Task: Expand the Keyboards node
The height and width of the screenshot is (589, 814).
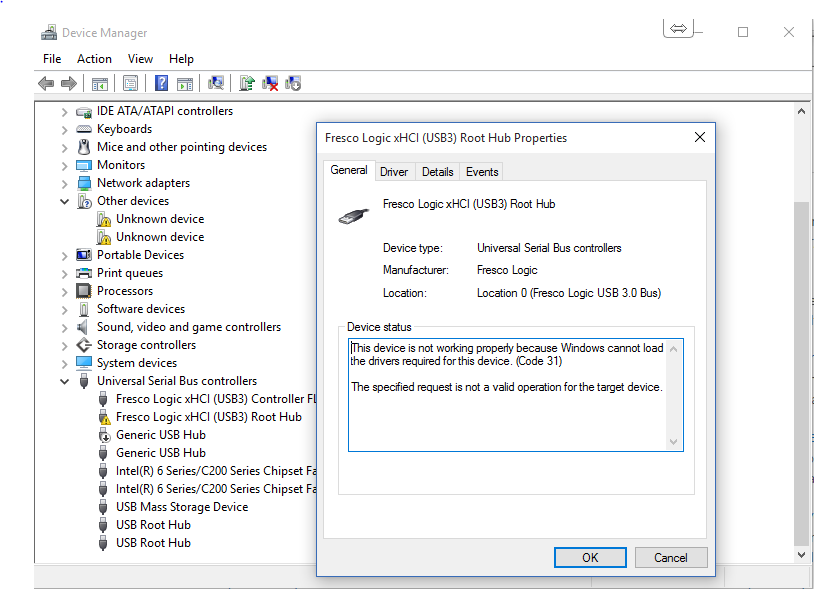Action: tap(64, 129)
